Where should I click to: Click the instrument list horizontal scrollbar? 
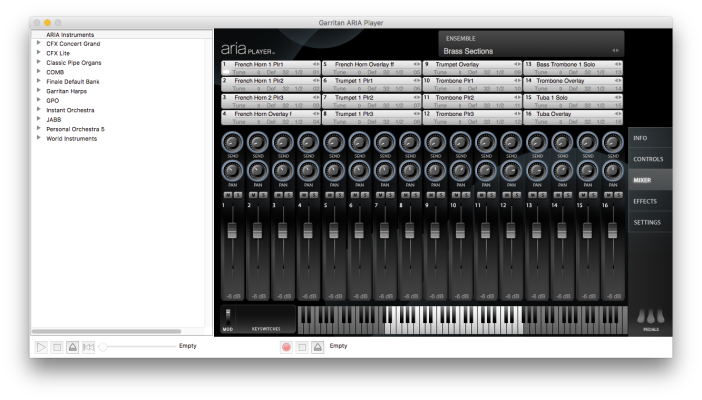[106, 331]
